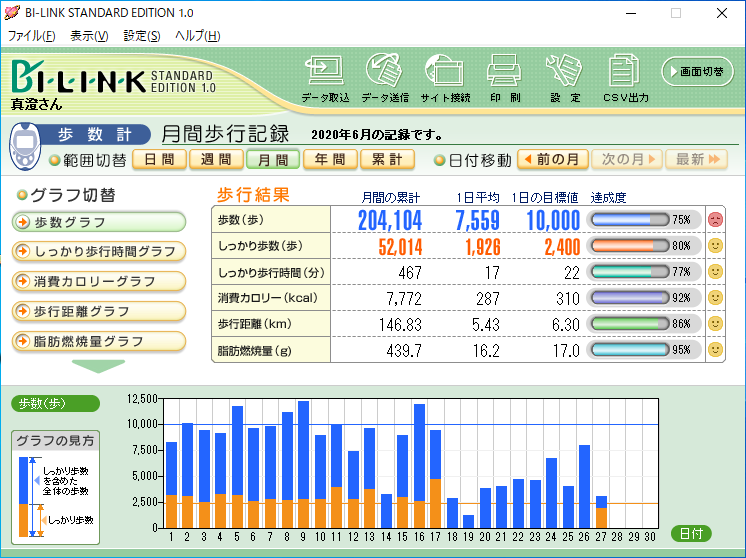Show the 消費カロリーグラフ
This screenshot has height=558, width=746.
pos(99,281)
